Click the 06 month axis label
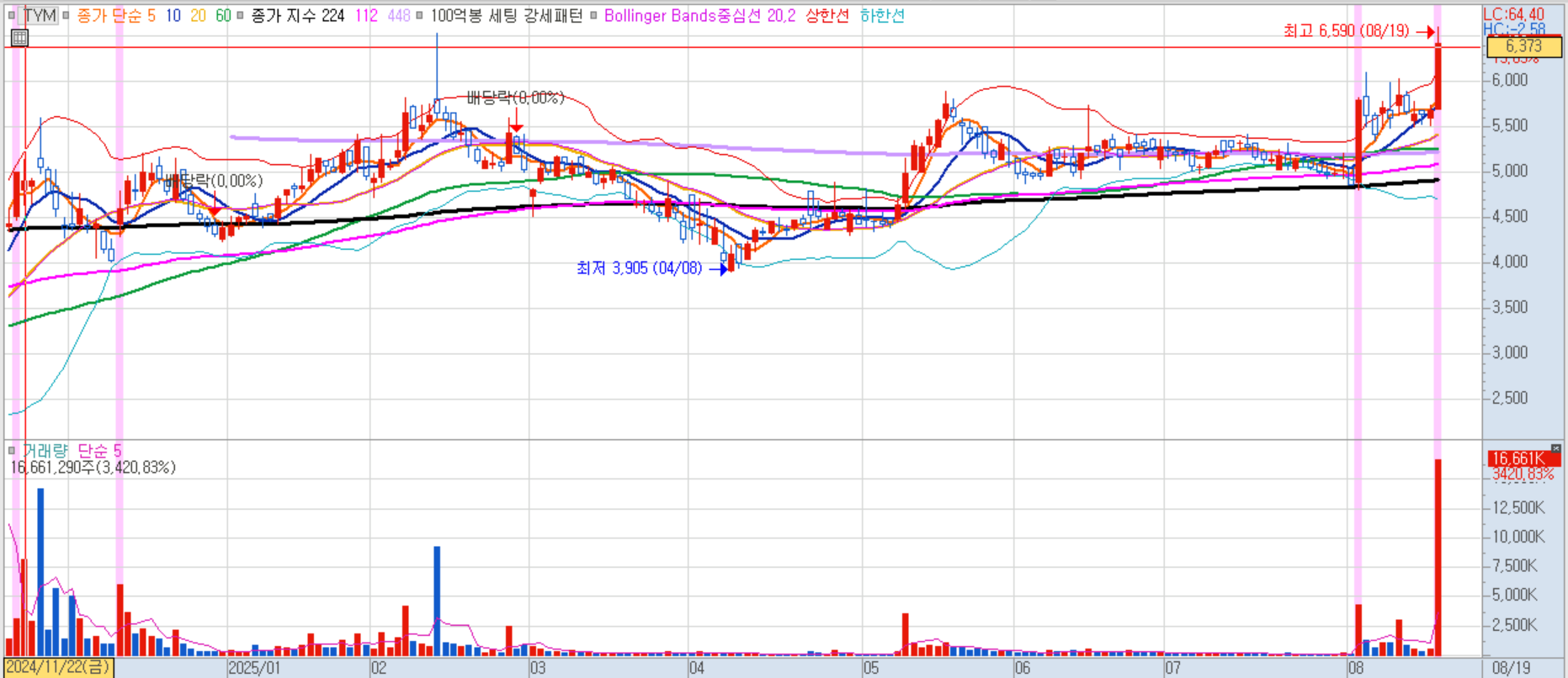This screenshot has width=1568, height=678. (x=1022, y=668)
